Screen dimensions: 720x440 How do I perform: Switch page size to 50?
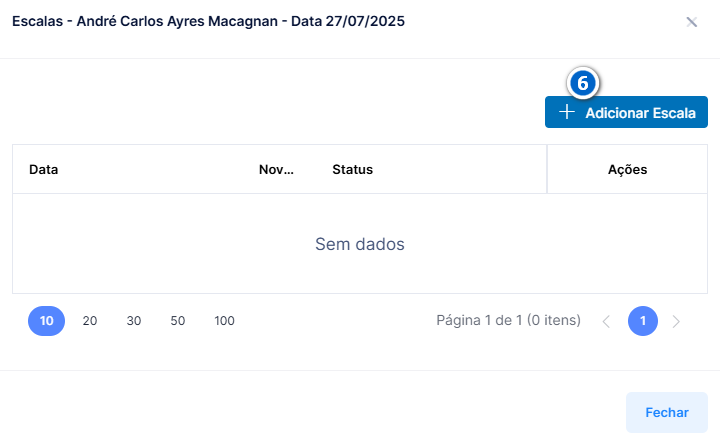[x=178, y=321]
